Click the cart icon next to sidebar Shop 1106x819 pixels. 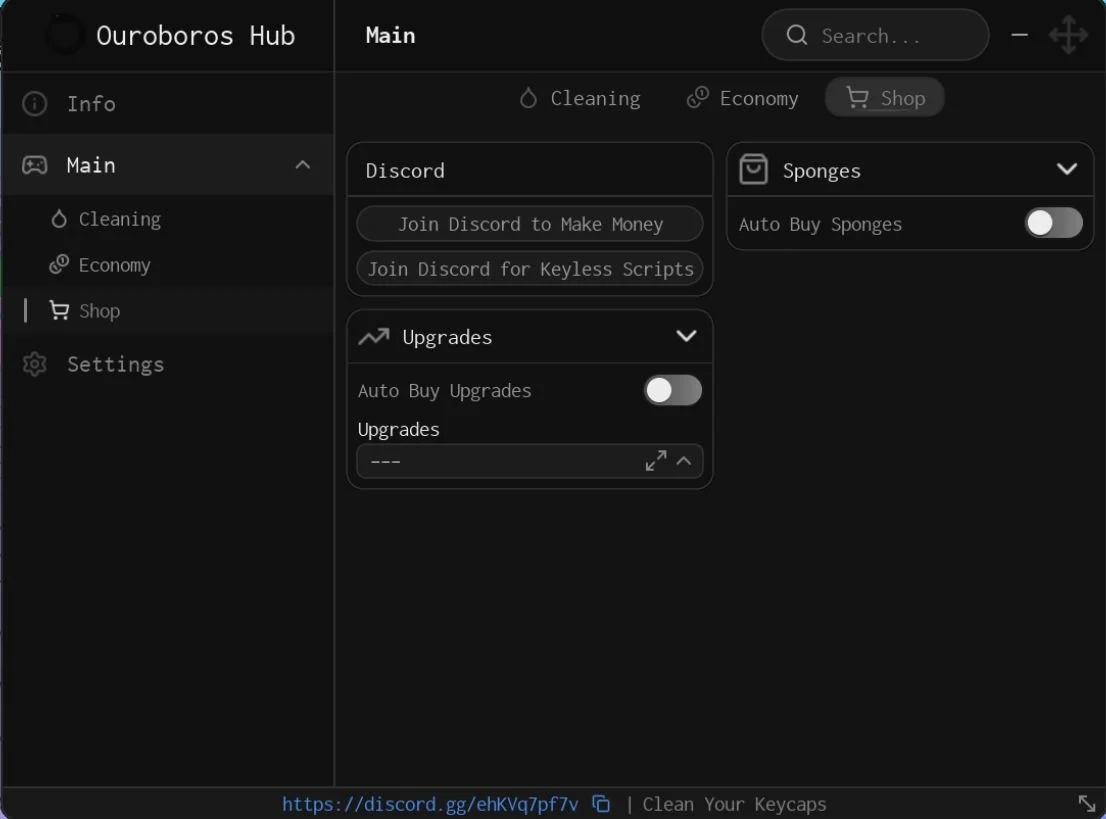(59, 310)
